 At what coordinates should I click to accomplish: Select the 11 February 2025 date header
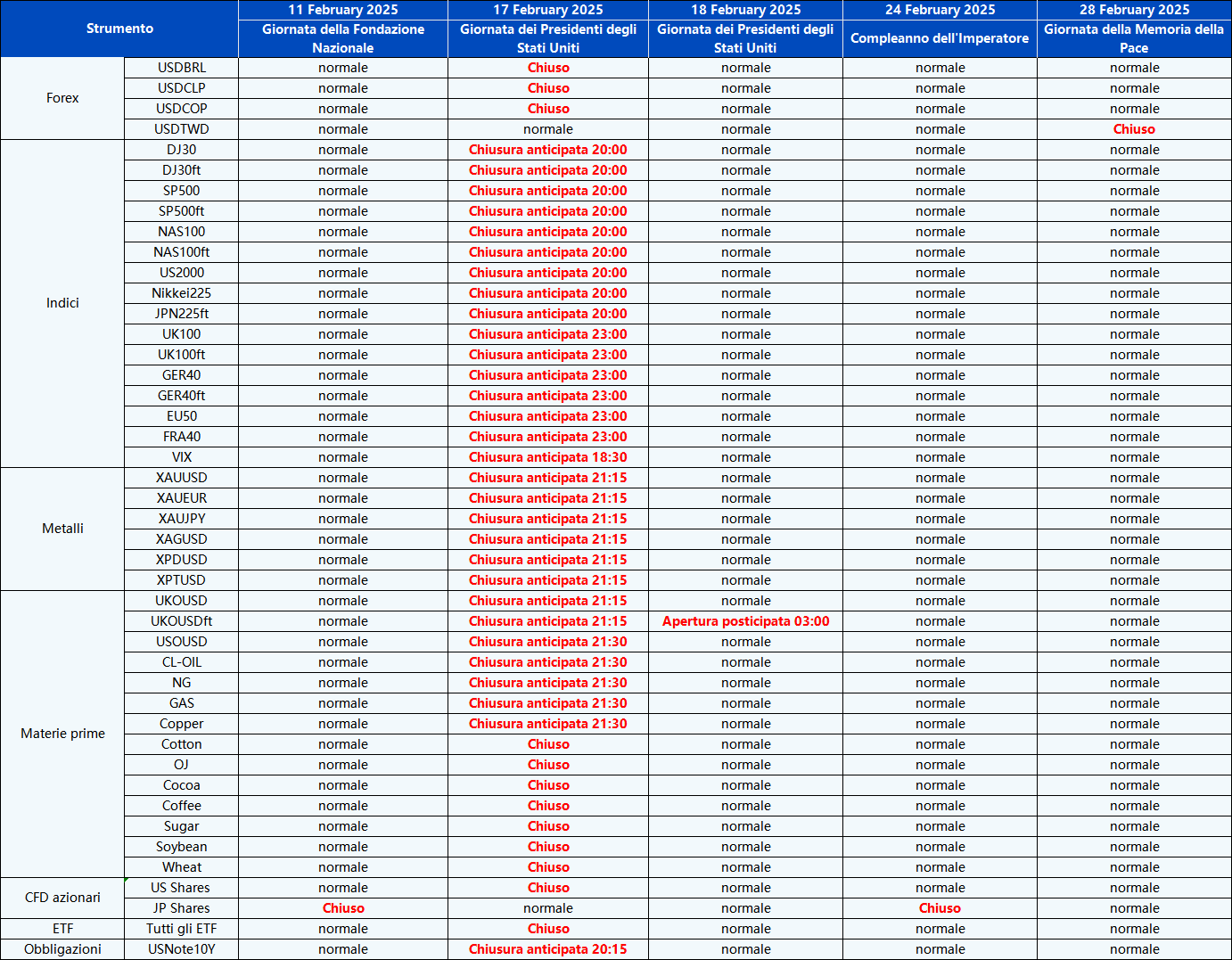click(x=342, y=10)
